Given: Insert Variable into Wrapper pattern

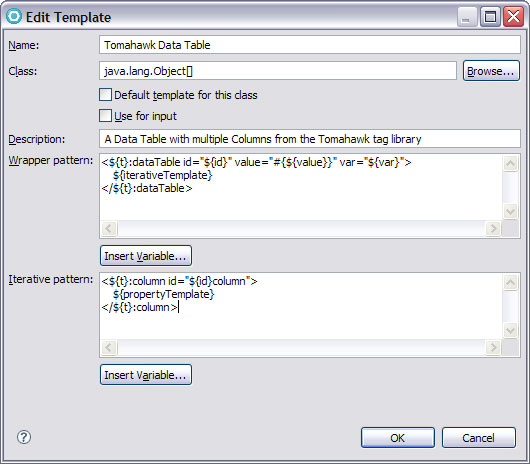Looking at the screenshot, I should point(146,256).
